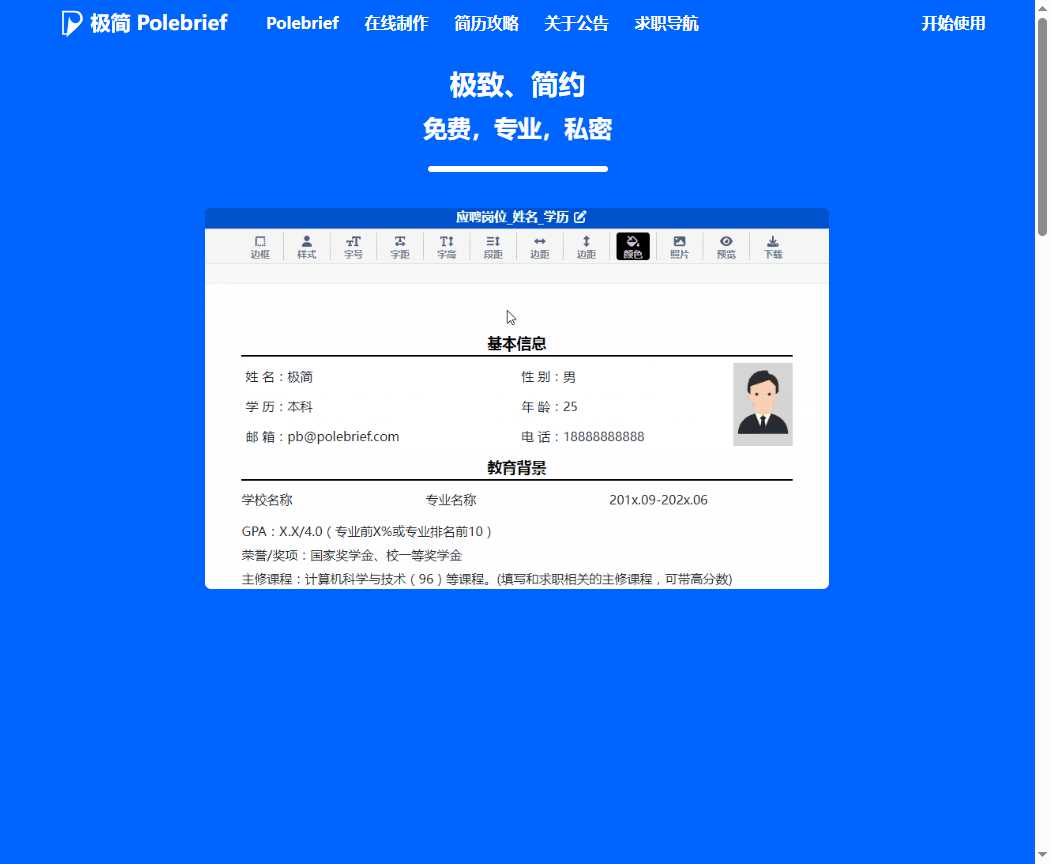Image resolution: width=1050 pixels, height=864 pixels.
Task: Open the 段距 paragraph spacing tool
Action: pyautogui.click(x=492, y=246)
